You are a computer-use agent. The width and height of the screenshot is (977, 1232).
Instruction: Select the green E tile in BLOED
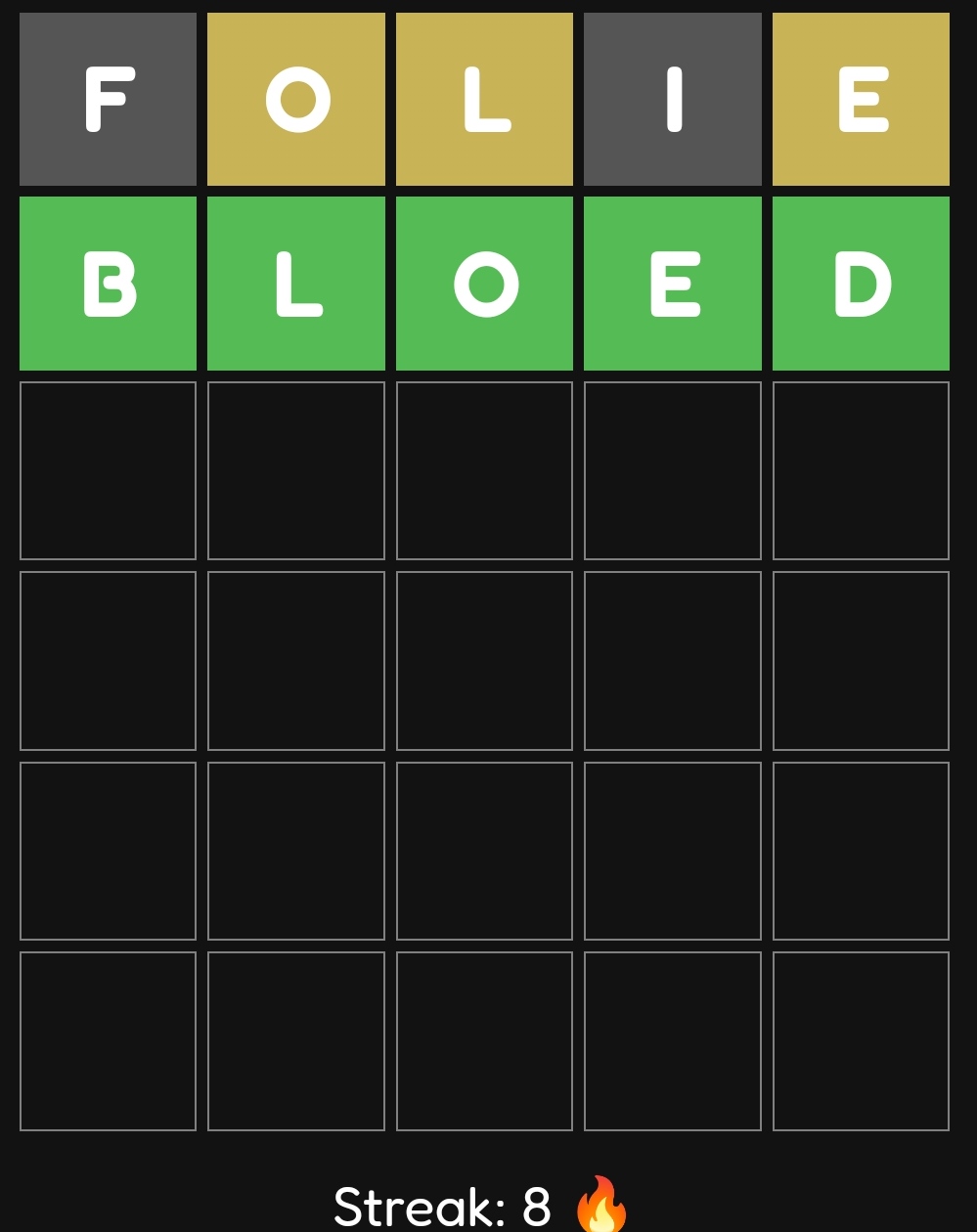point(673,284)
